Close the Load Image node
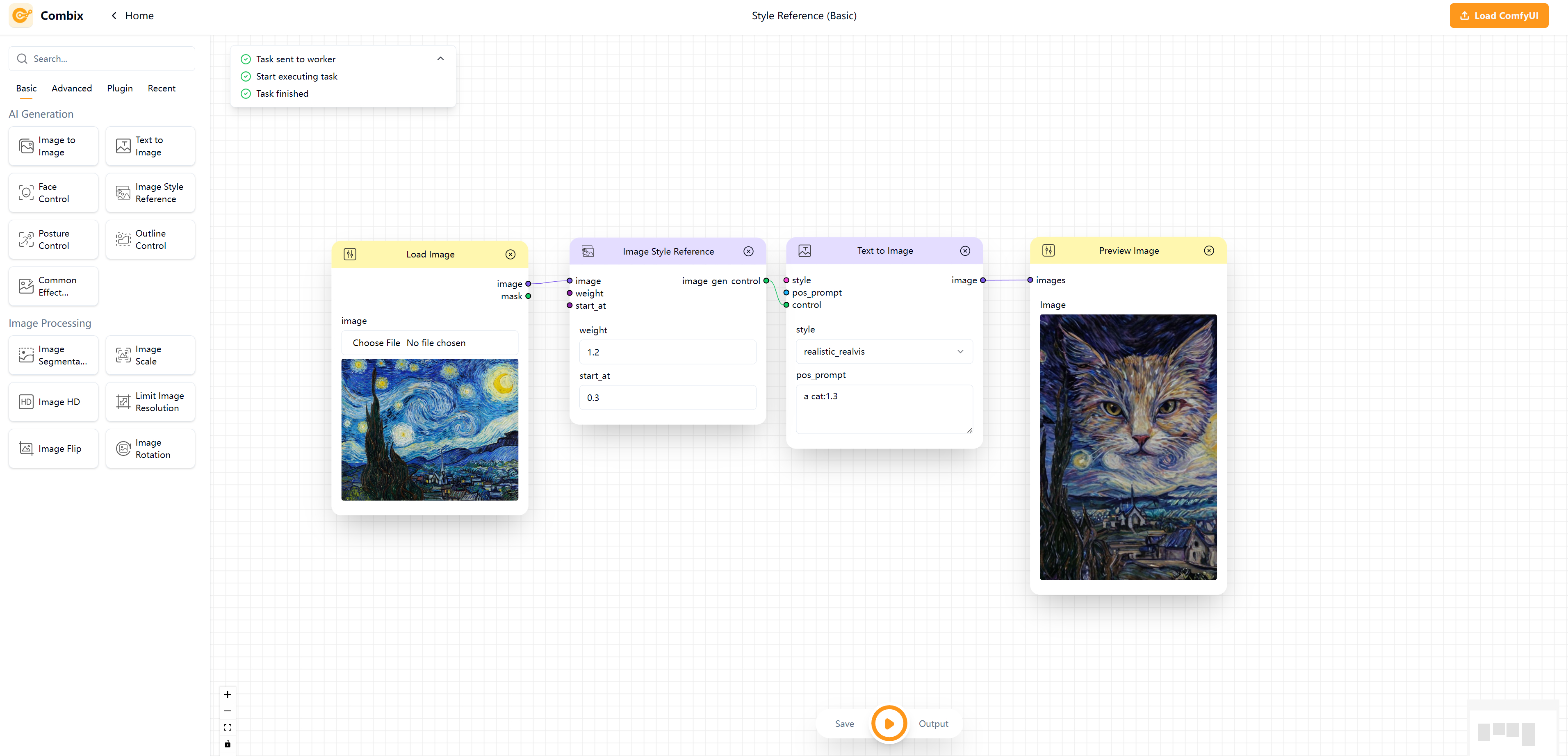The height and width of the screenshot is (756, 1568). pos(511,255)
